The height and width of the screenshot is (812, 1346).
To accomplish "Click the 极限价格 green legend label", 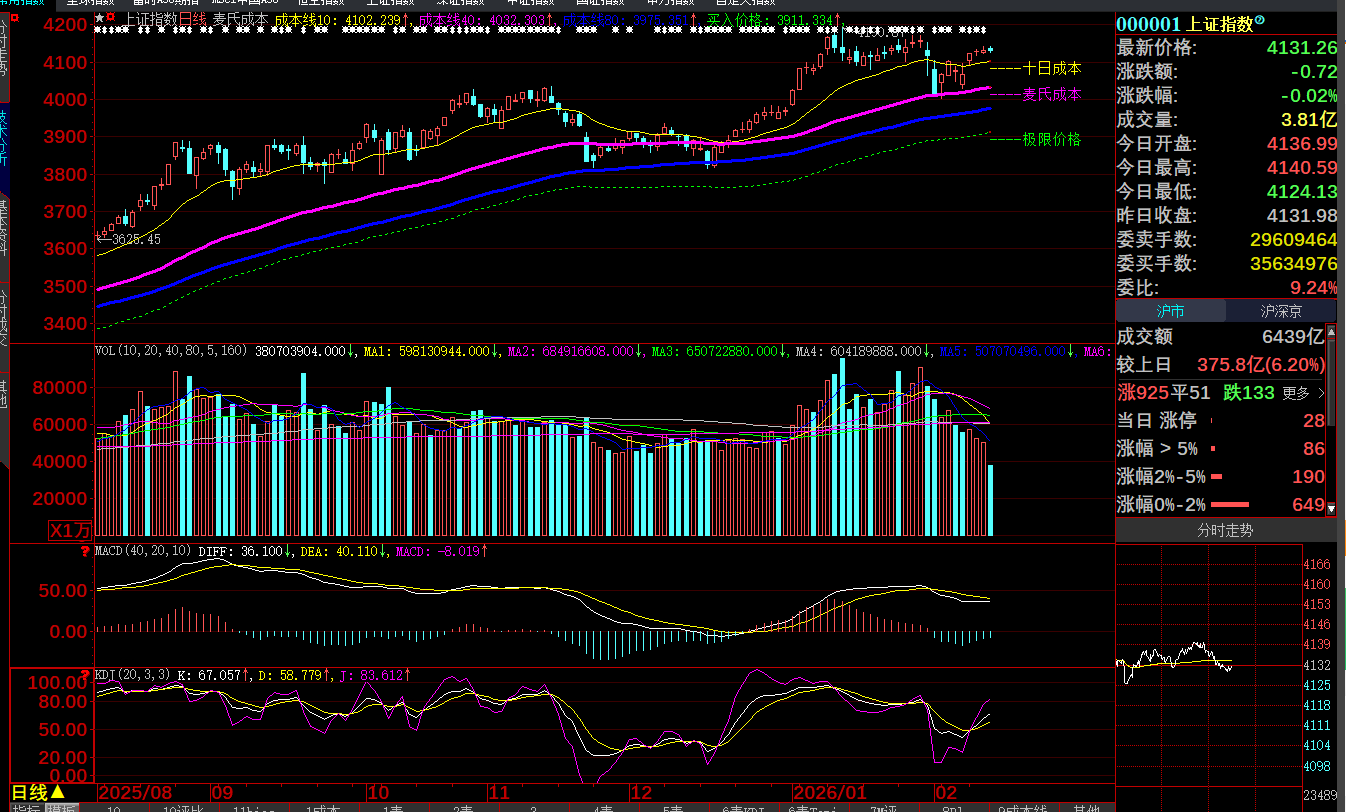I will [x=1051, y=140].
